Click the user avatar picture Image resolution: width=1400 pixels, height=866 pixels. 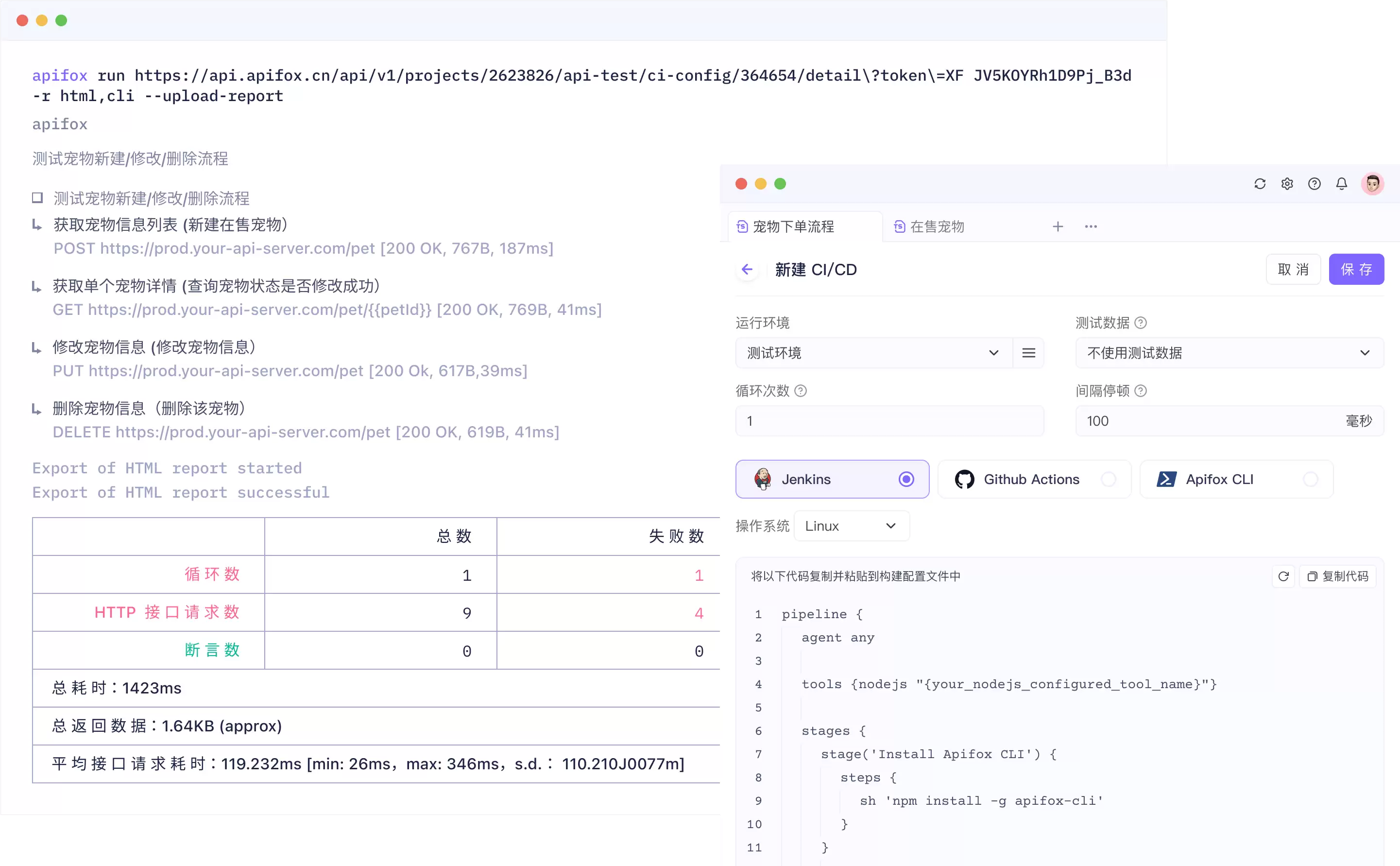[x=1372, y=184]
